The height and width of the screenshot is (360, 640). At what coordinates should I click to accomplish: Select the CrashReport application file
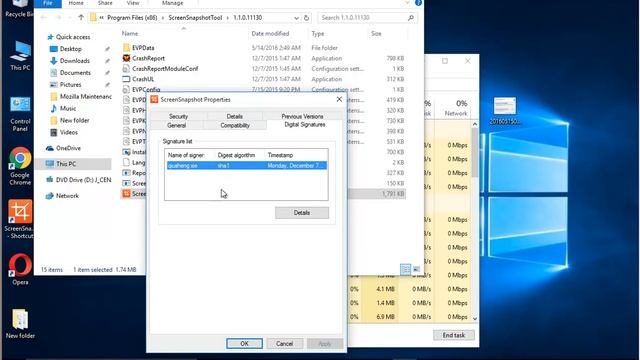point(263,58)
